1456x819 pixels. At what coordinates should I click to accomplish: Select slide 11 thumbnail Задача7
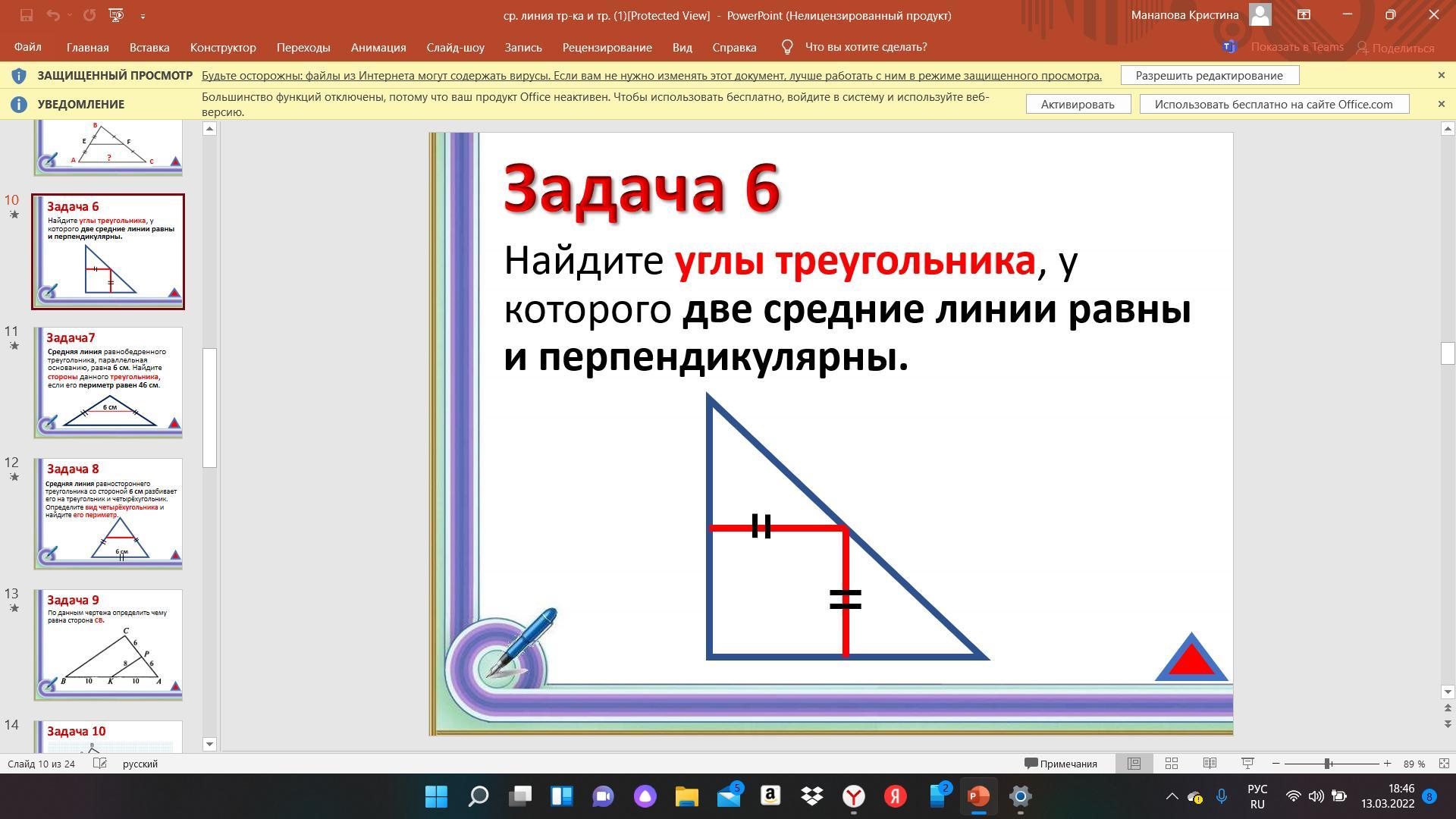coord(108,382)
